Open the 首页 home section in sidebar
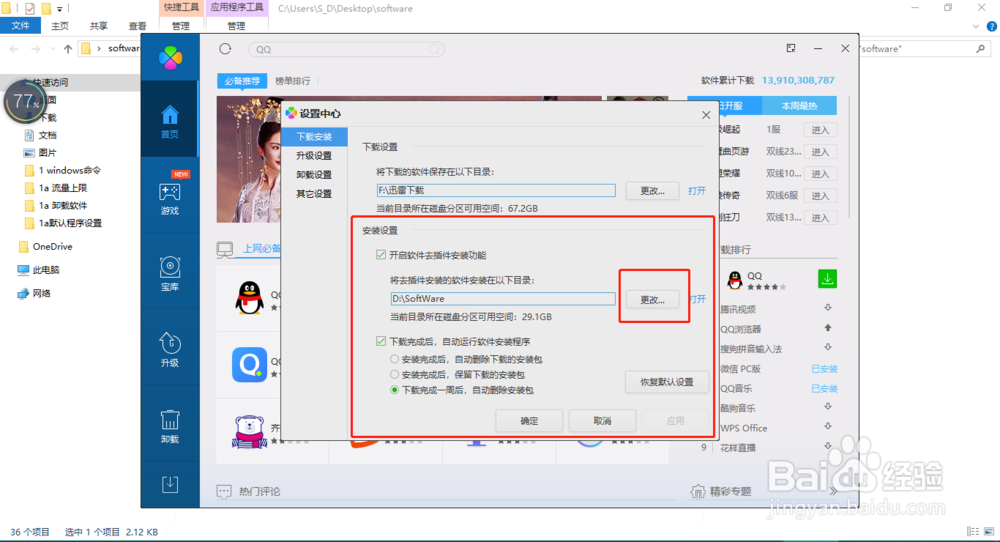The width and height of the screenshot is (1000, 542). [x=170, y=122]
